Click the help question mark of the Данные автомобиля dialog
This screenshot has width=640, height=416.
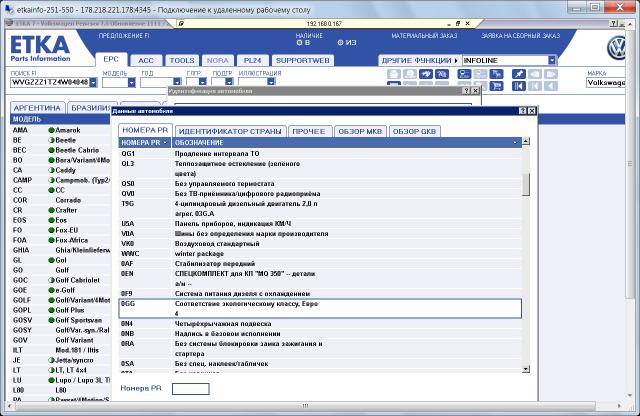click(523, 111)
